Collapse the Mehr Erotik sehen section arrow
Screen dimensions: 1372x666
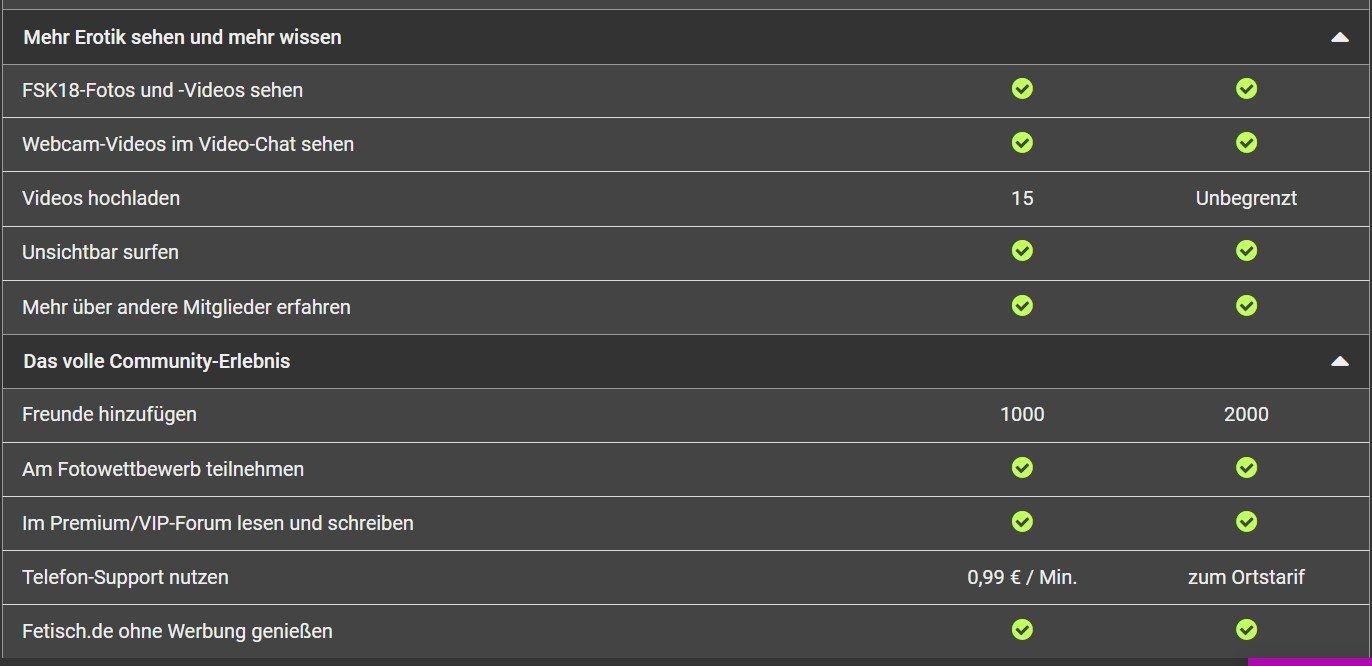[x=1340, y=38]
